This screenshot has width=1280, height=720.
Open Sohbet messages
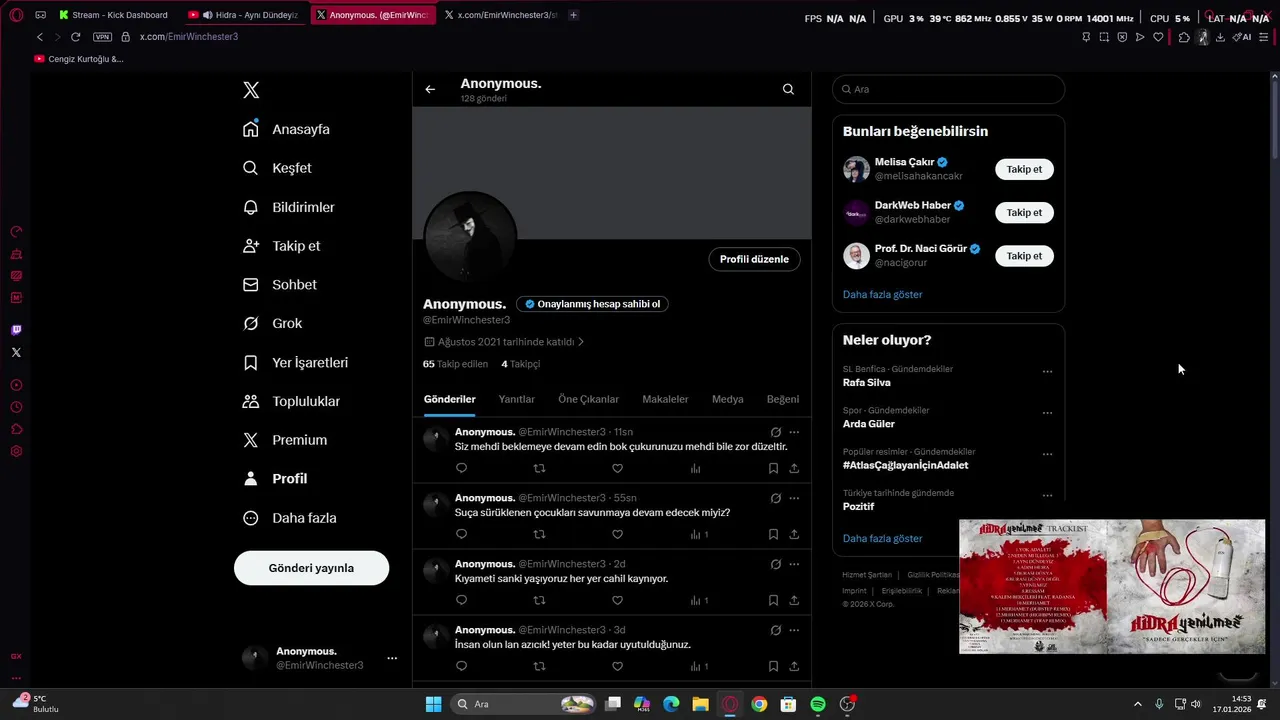(x=280, y=285)
